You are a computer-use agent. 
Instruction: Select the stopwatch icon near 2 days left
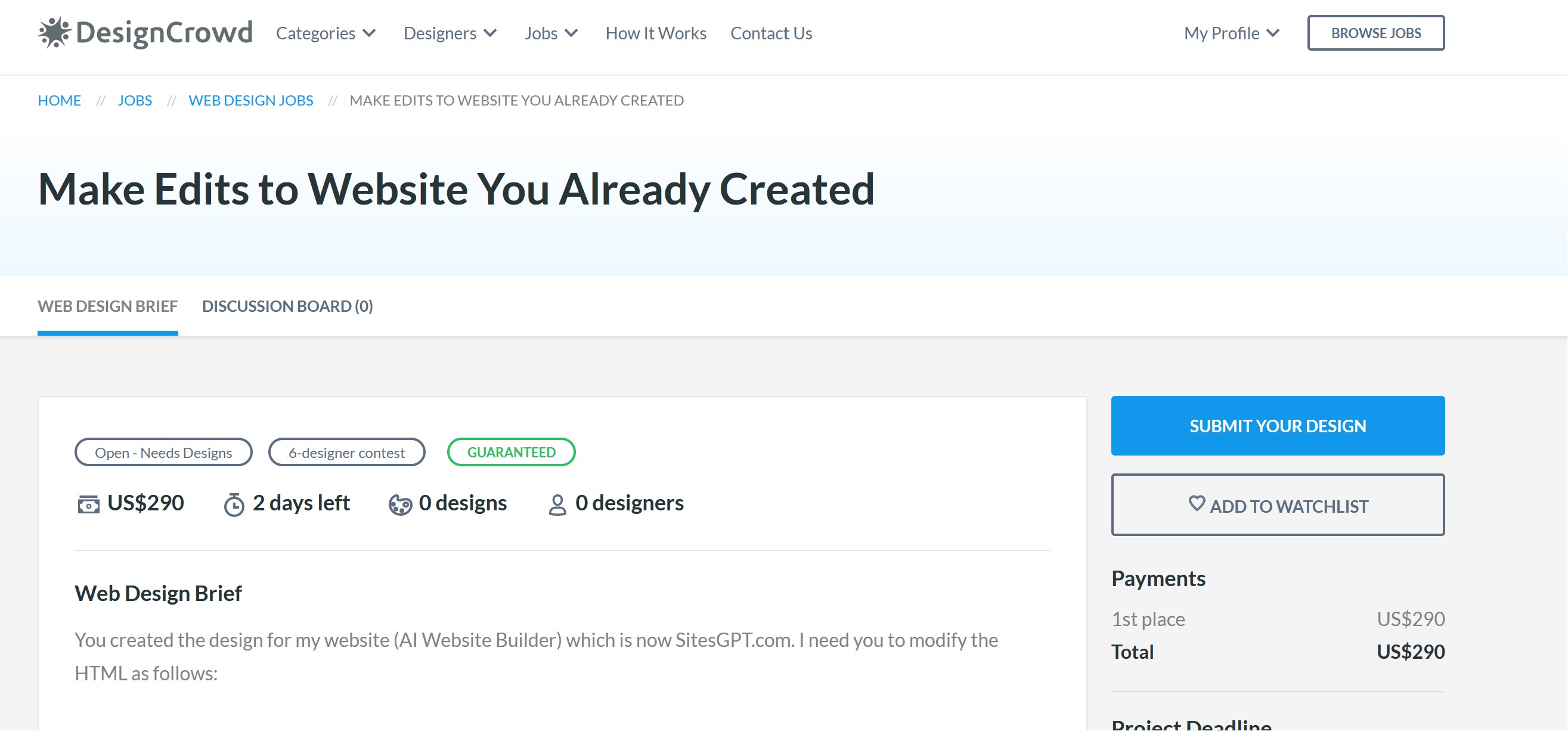(234, 503)
